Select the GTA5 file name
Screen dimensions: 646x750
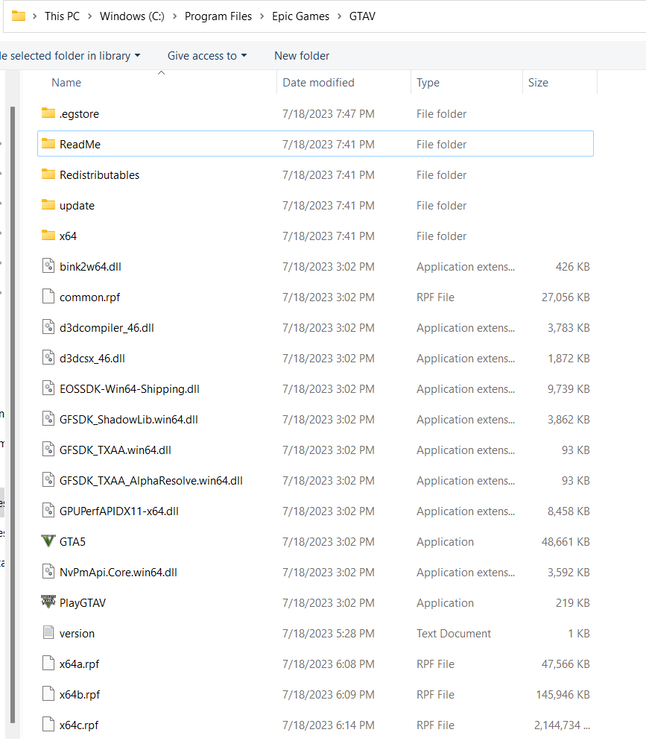pyautogui.click(x=72, y=541)
